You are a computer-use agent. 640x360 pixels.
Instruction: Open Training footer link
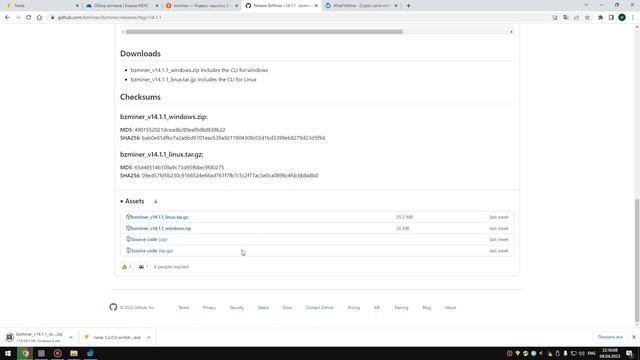[x=401, y=308]
